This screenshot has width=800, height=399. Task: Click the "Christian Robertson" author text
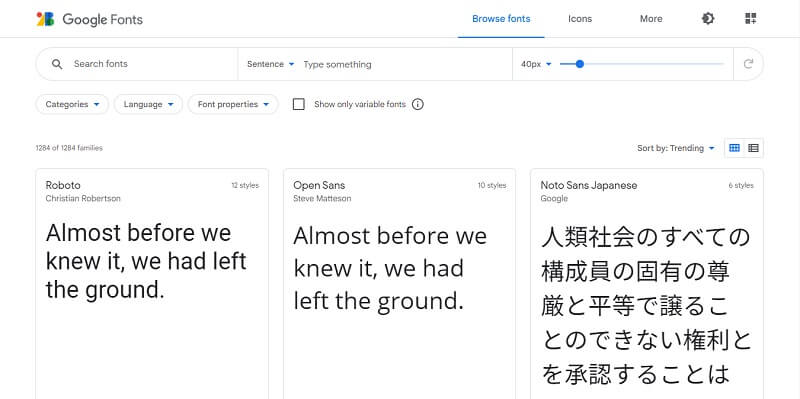(83, 198)
